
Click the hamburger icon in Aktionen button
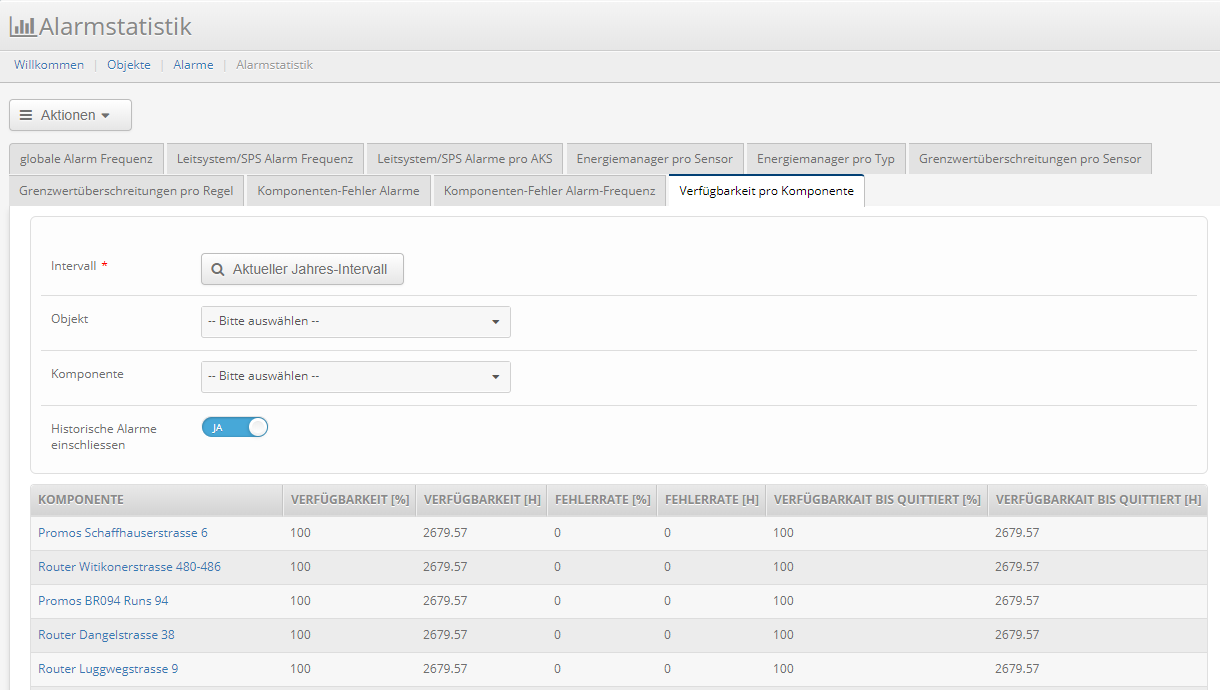pyautogui.click(x=26, y=115)
